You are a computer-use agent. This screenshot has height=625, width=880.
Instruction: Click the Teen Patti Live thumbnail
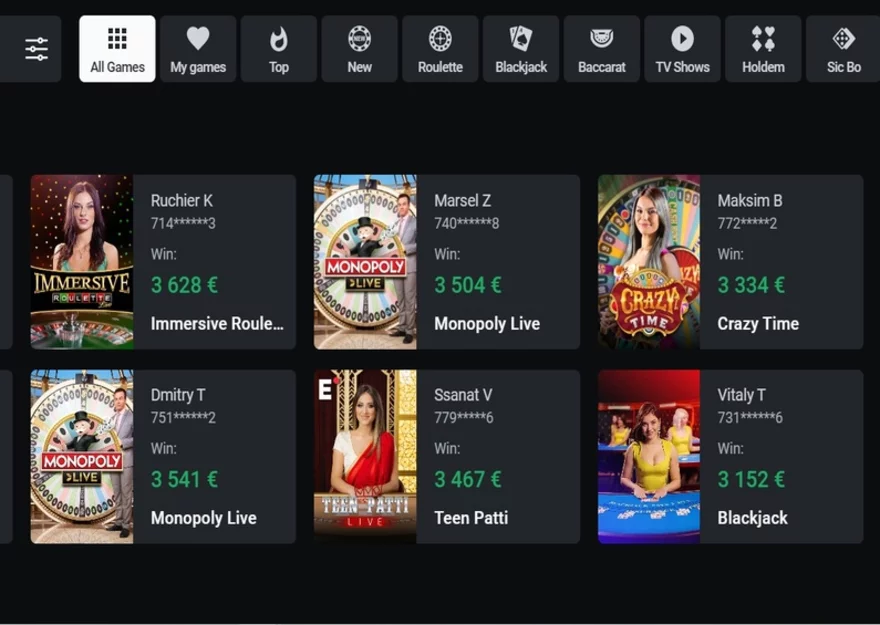coord(365,457)
